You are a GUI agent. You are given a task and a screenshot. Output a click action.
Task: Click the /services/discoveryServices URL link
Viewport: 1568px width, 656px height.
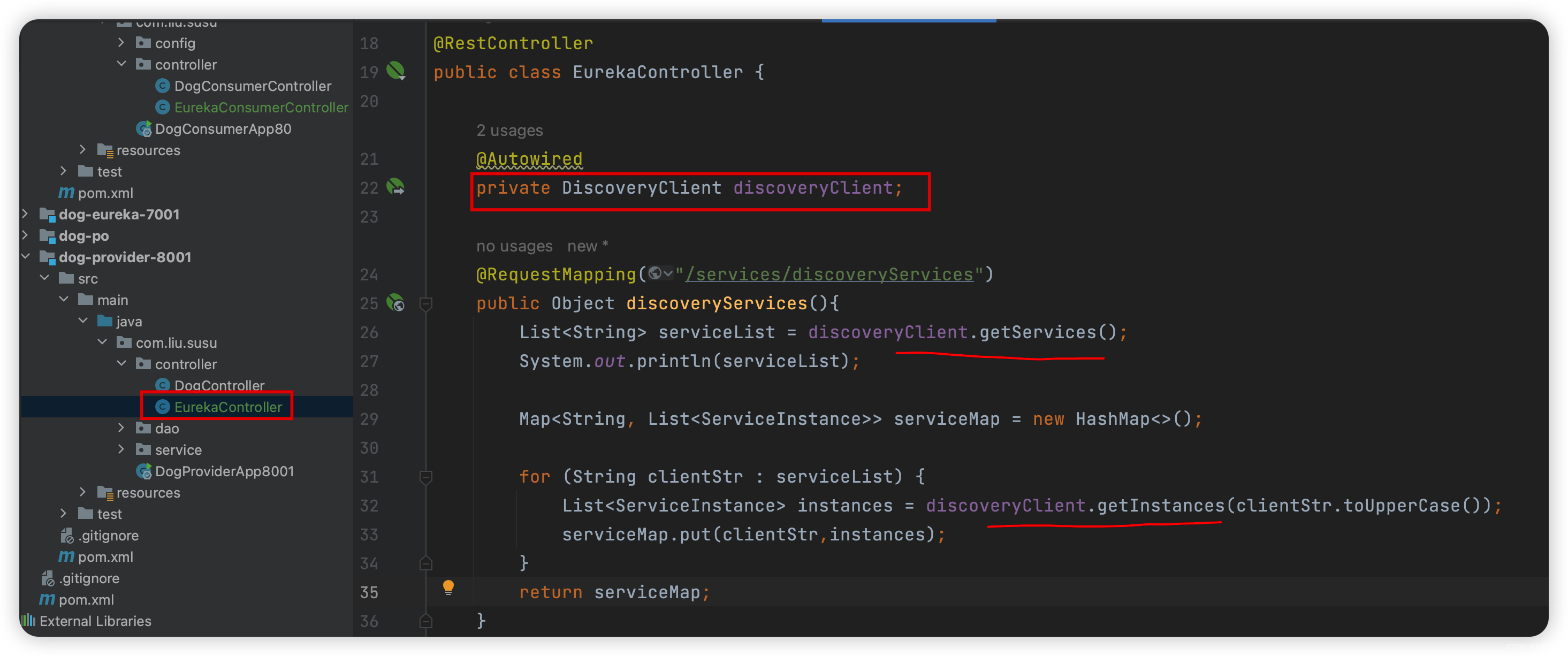point(829,274)
